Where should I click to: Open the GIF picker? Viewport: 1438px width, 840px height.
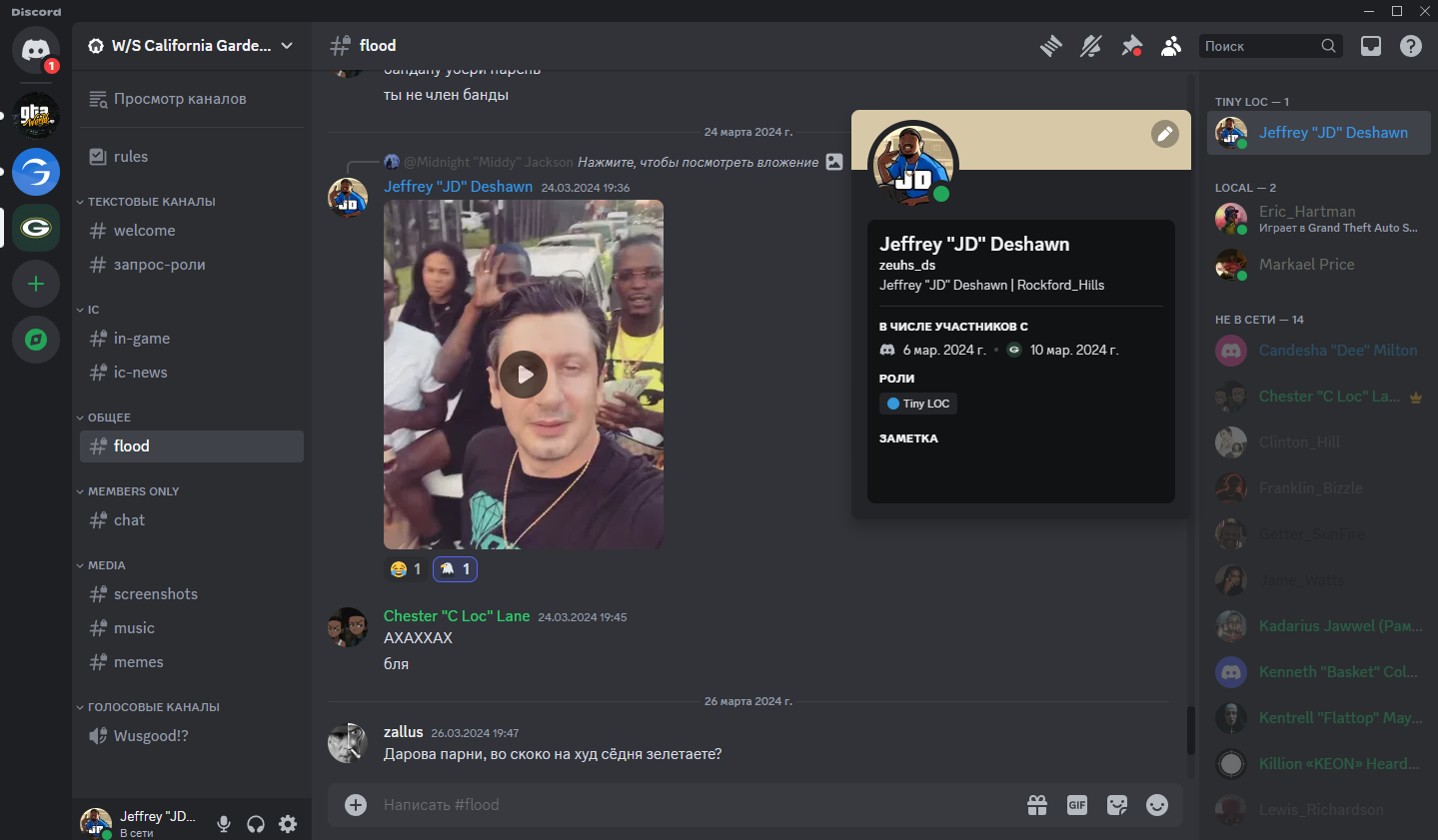click(1077, 805)
